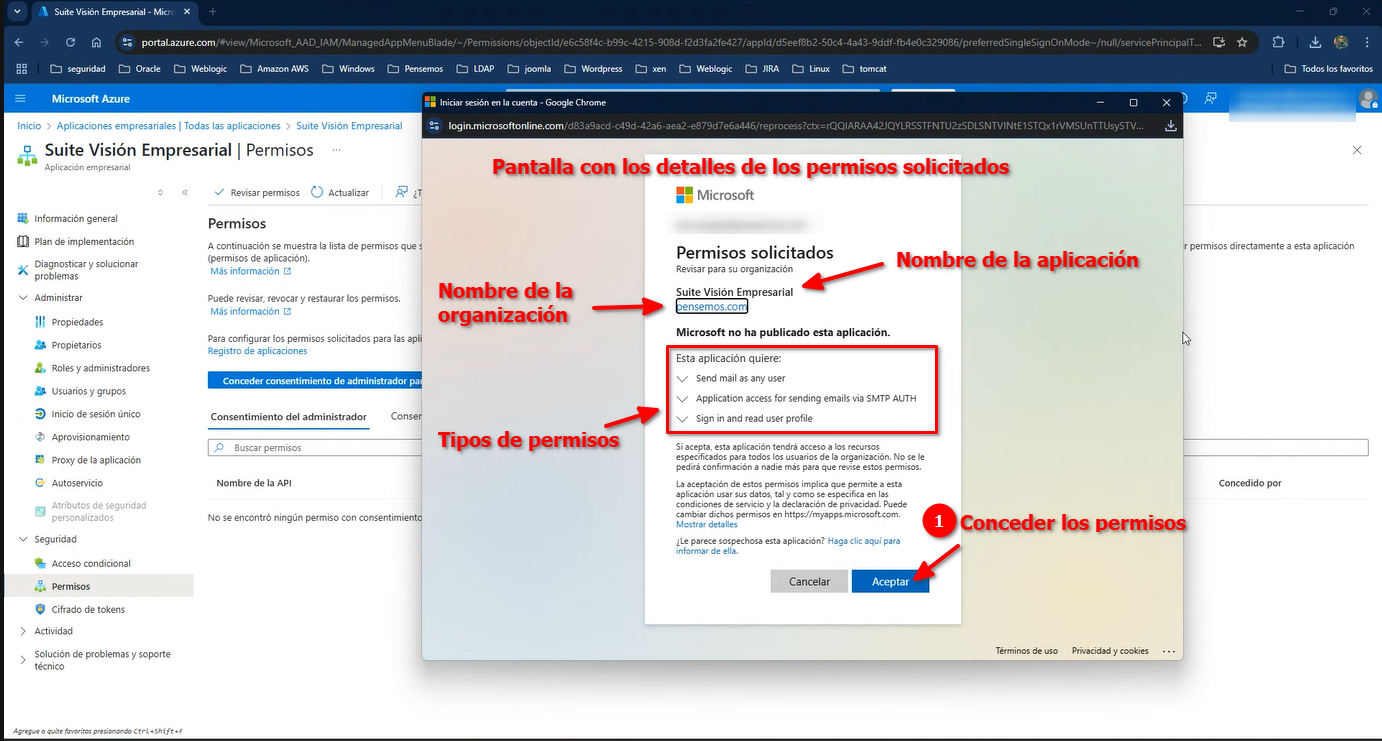
Task: Open Cifrado de tokens sidebar item
Action: pyautogui.click(x=88, y=609)
